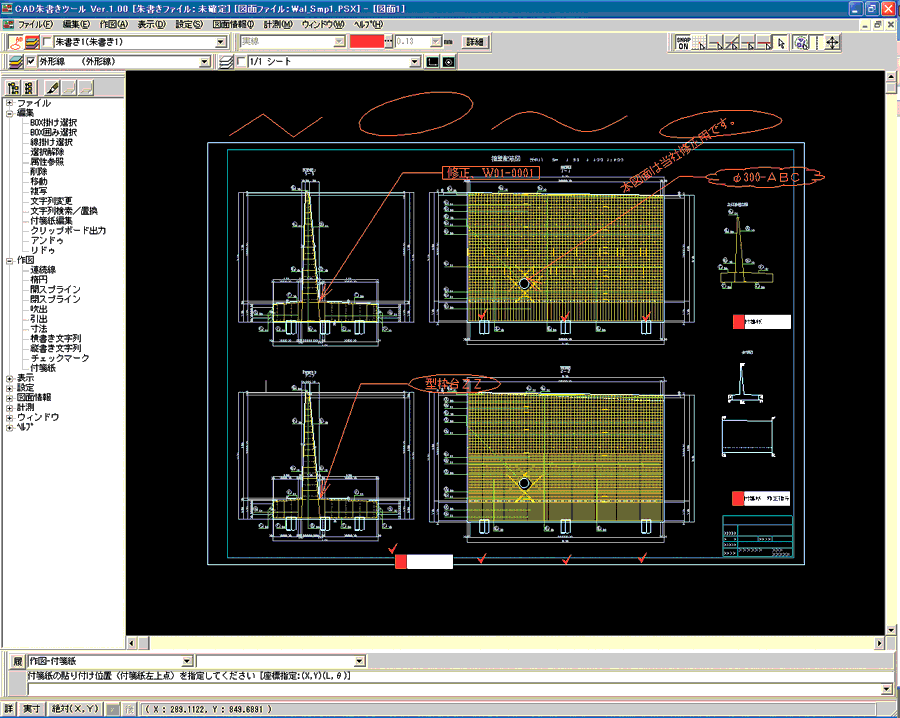Screen dimensions: 900x718
Task: Toggle the checkbox beside 朱書き1 layer
Action: 46,42
